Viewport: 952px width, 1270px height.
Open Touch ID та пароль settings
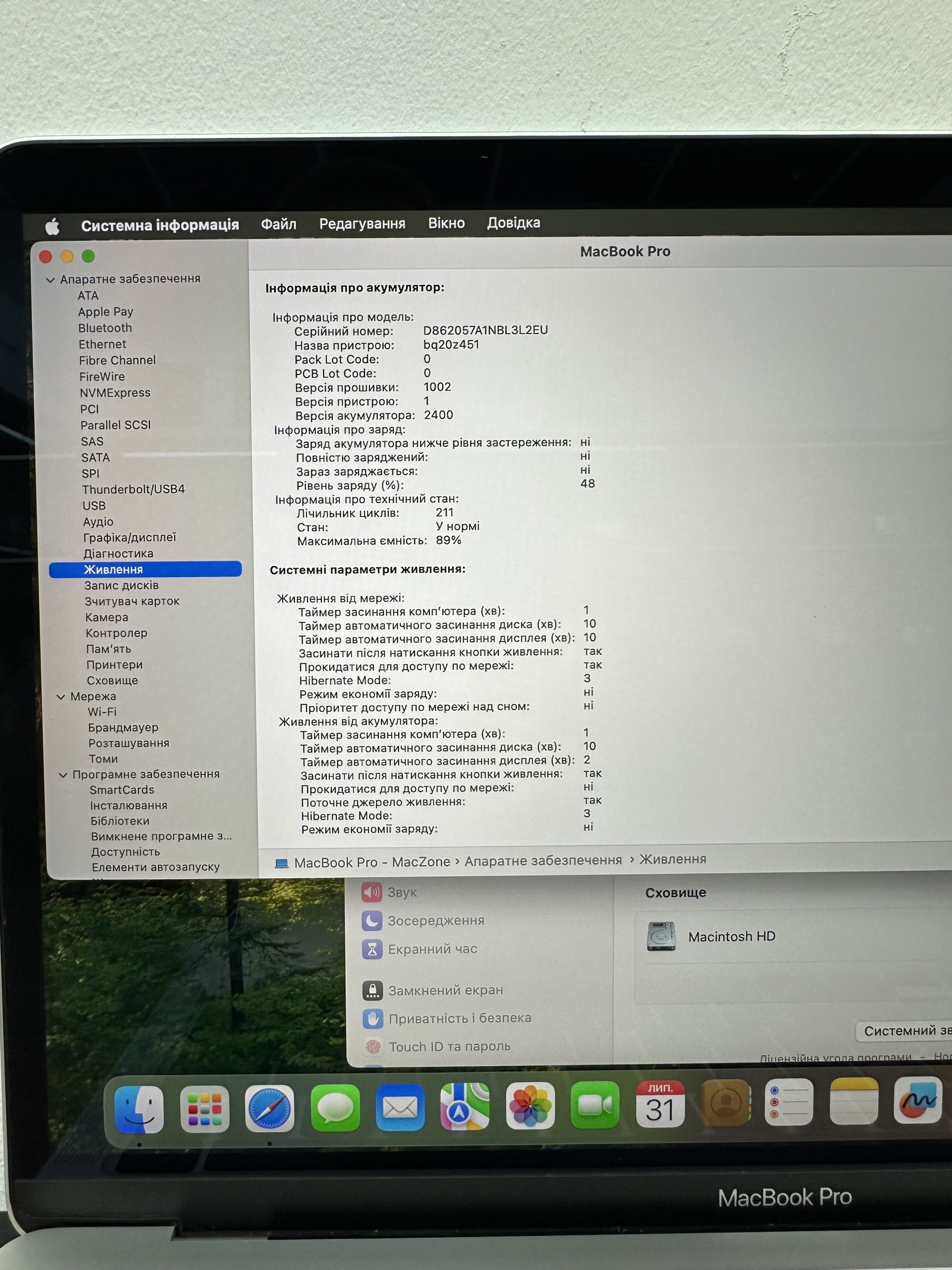450,1046
